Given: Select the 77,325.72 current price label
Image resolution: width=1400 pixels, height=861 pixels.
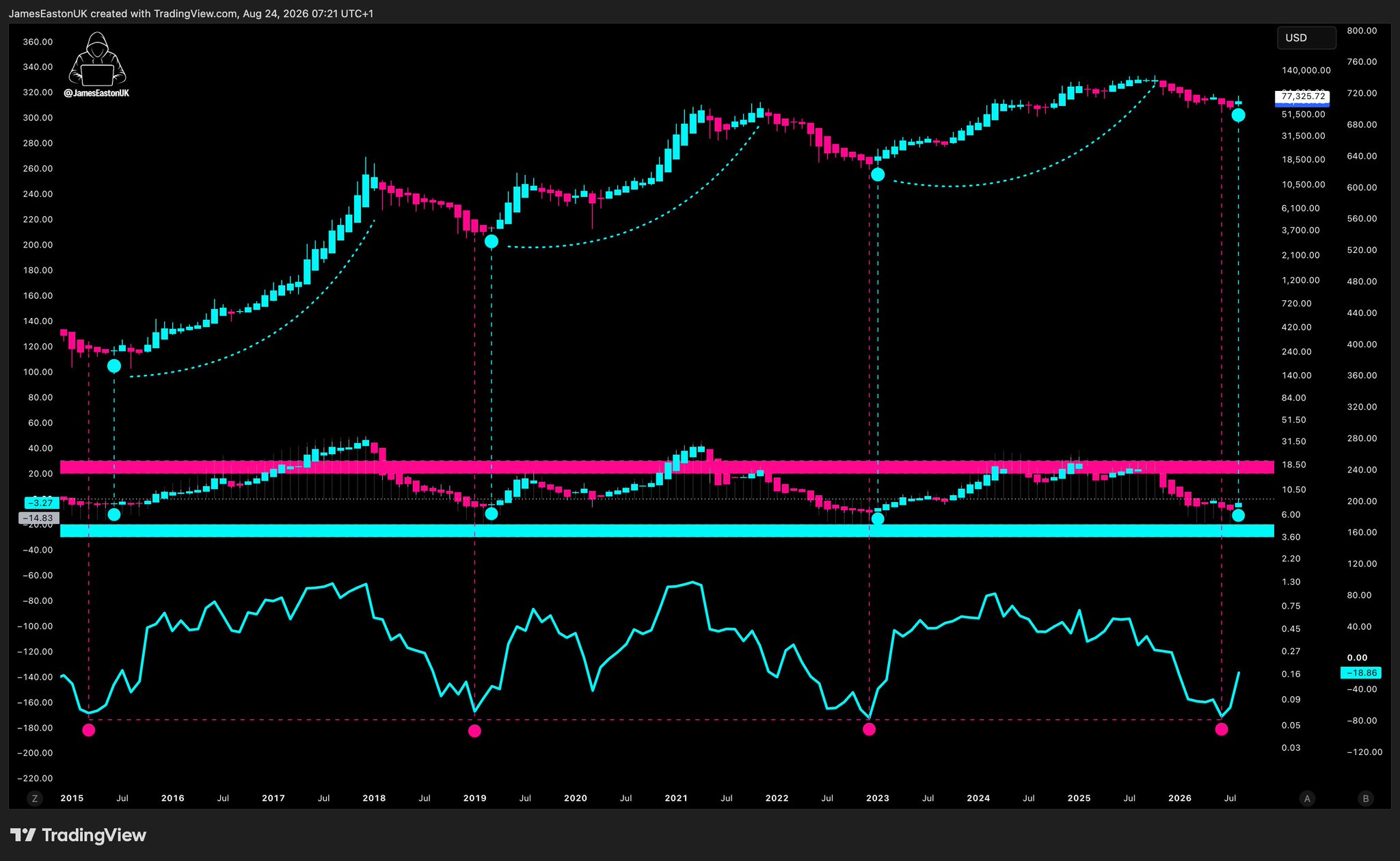Looking at the screenshot, I should (x=1302, y=96).
